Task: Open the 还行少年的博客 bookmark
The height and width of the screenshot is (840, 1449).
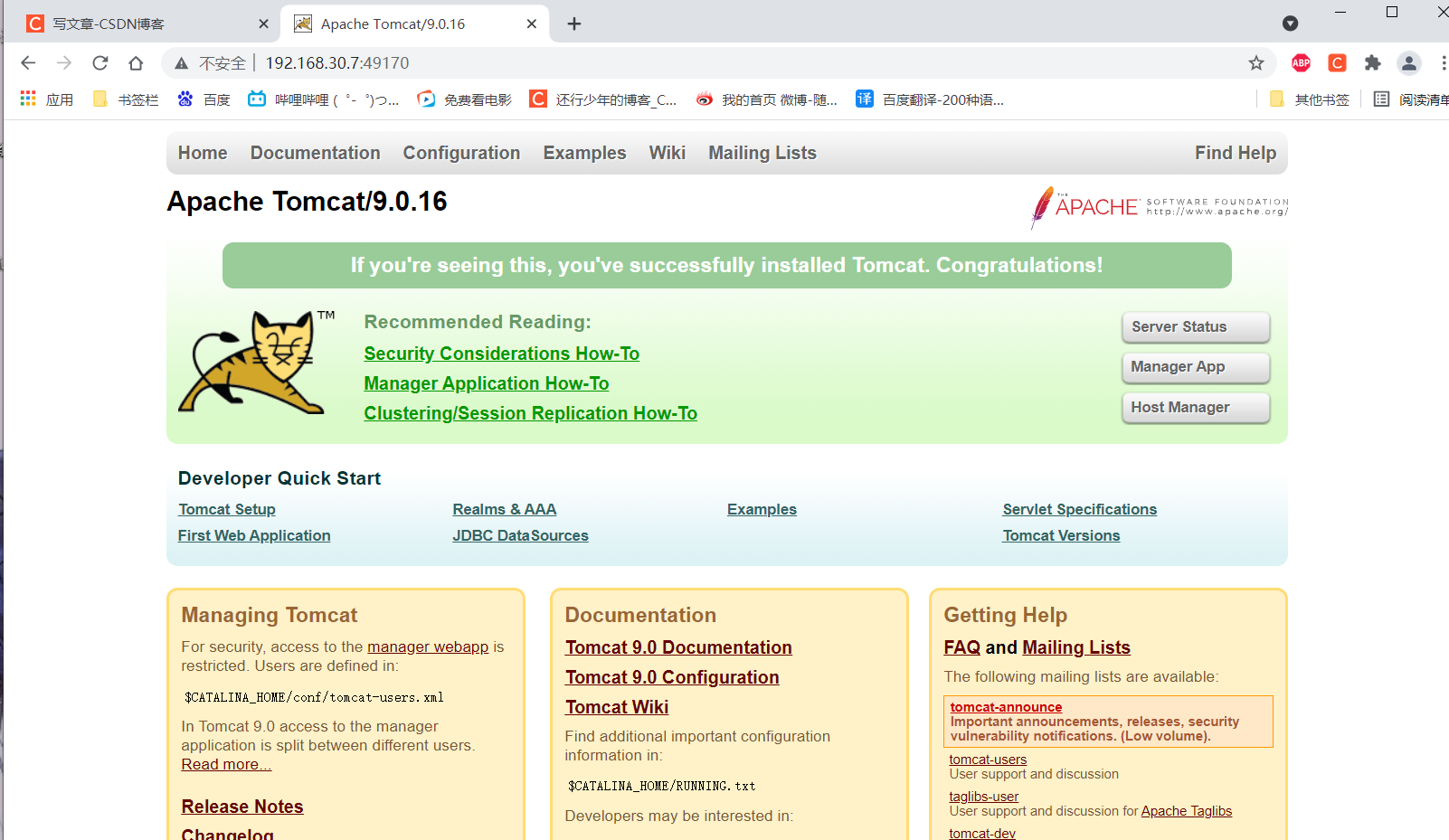Action: tap(603, 99)
